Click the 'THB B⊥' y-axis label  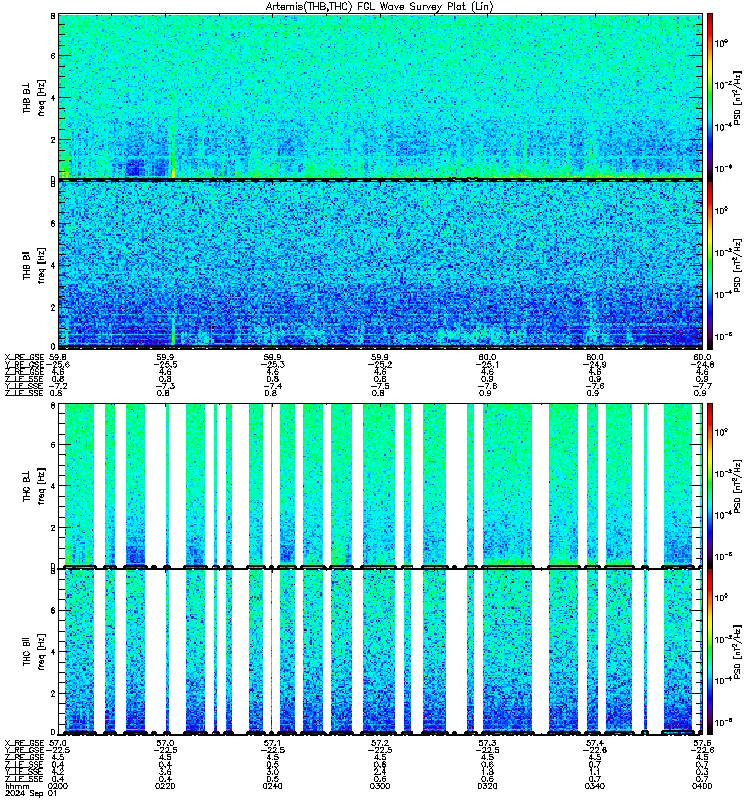(27, 97)
